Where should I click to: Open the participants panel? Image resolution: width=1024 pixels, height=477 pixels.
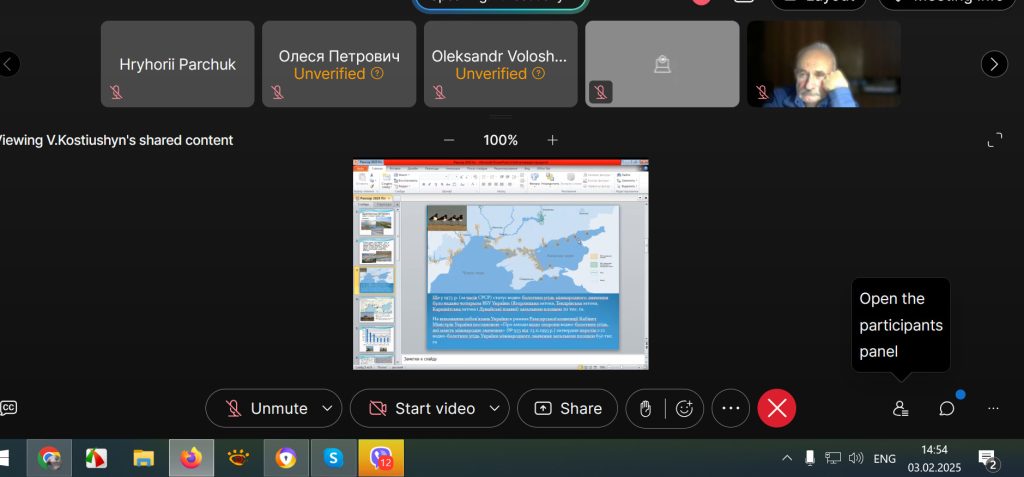[x=900, y=408]
